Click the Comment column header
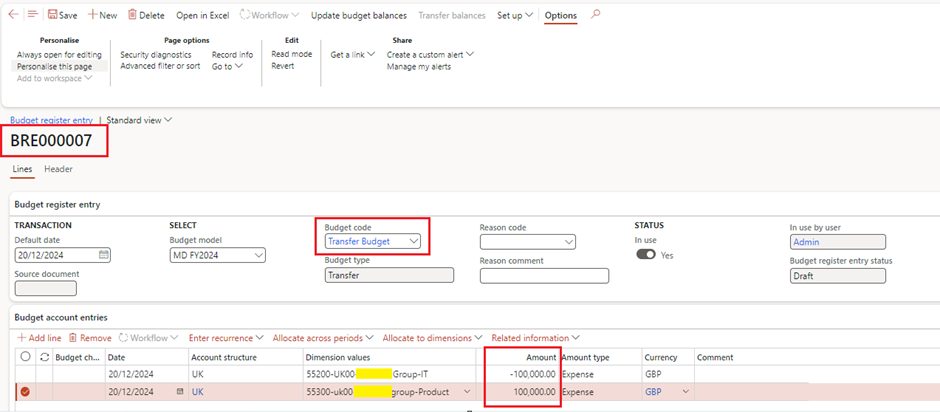The image size is (940, 412). click(715, 357)
